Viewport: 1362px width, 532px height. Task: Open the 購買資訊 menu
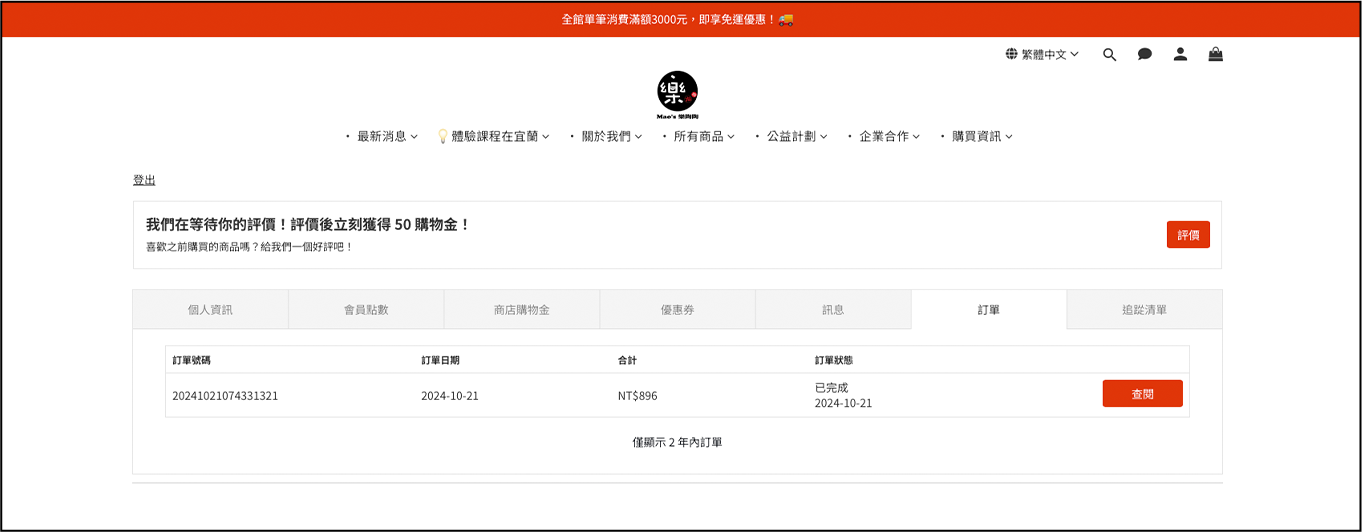[x=977, y=136]
